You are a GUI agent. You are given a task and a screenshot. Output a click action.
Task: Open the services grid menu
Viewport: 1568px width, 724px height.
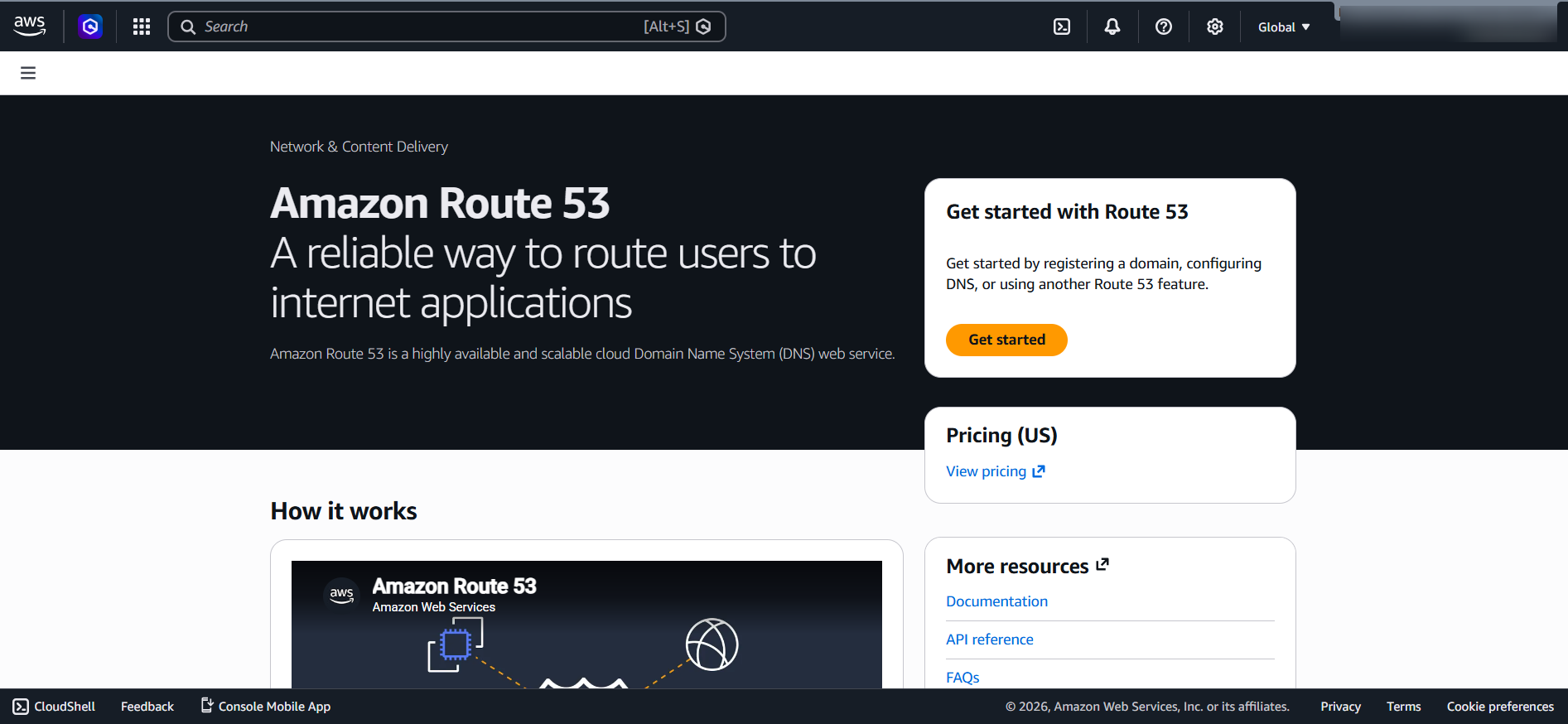tap(142, 27)
